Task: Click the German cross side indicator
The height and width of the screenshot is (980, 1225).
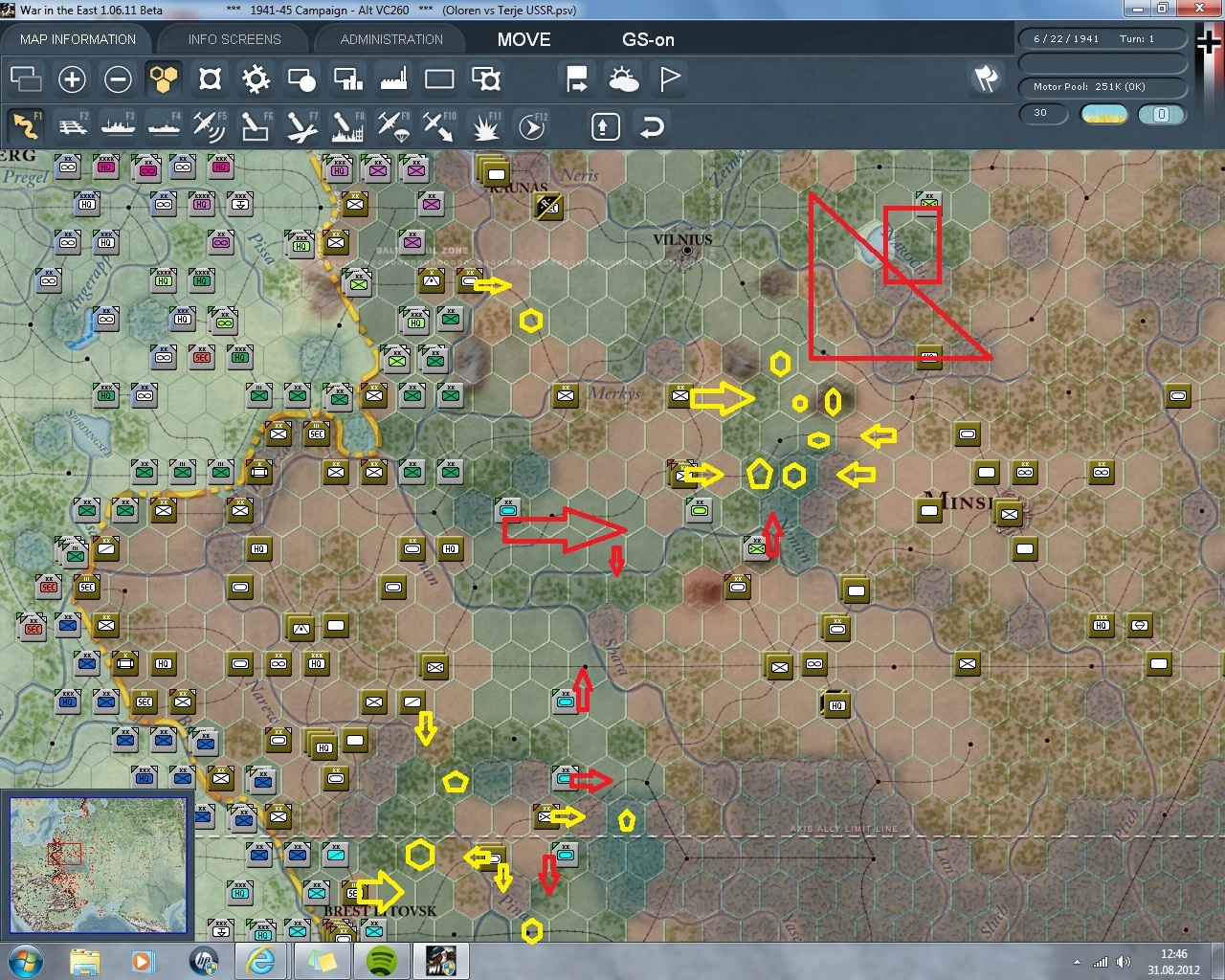Action: pyautogui.click(x=1208, y=42)
